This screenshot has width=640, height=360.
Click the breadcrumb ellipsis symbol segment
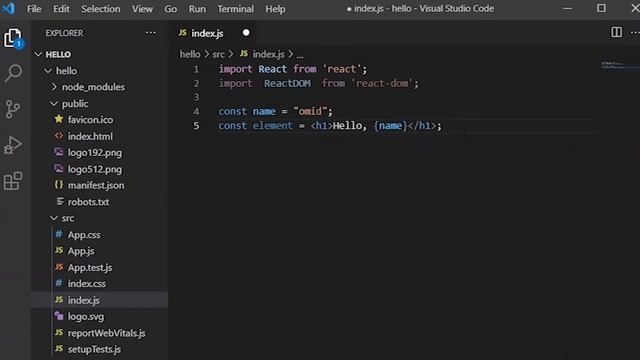click(300, 55)
